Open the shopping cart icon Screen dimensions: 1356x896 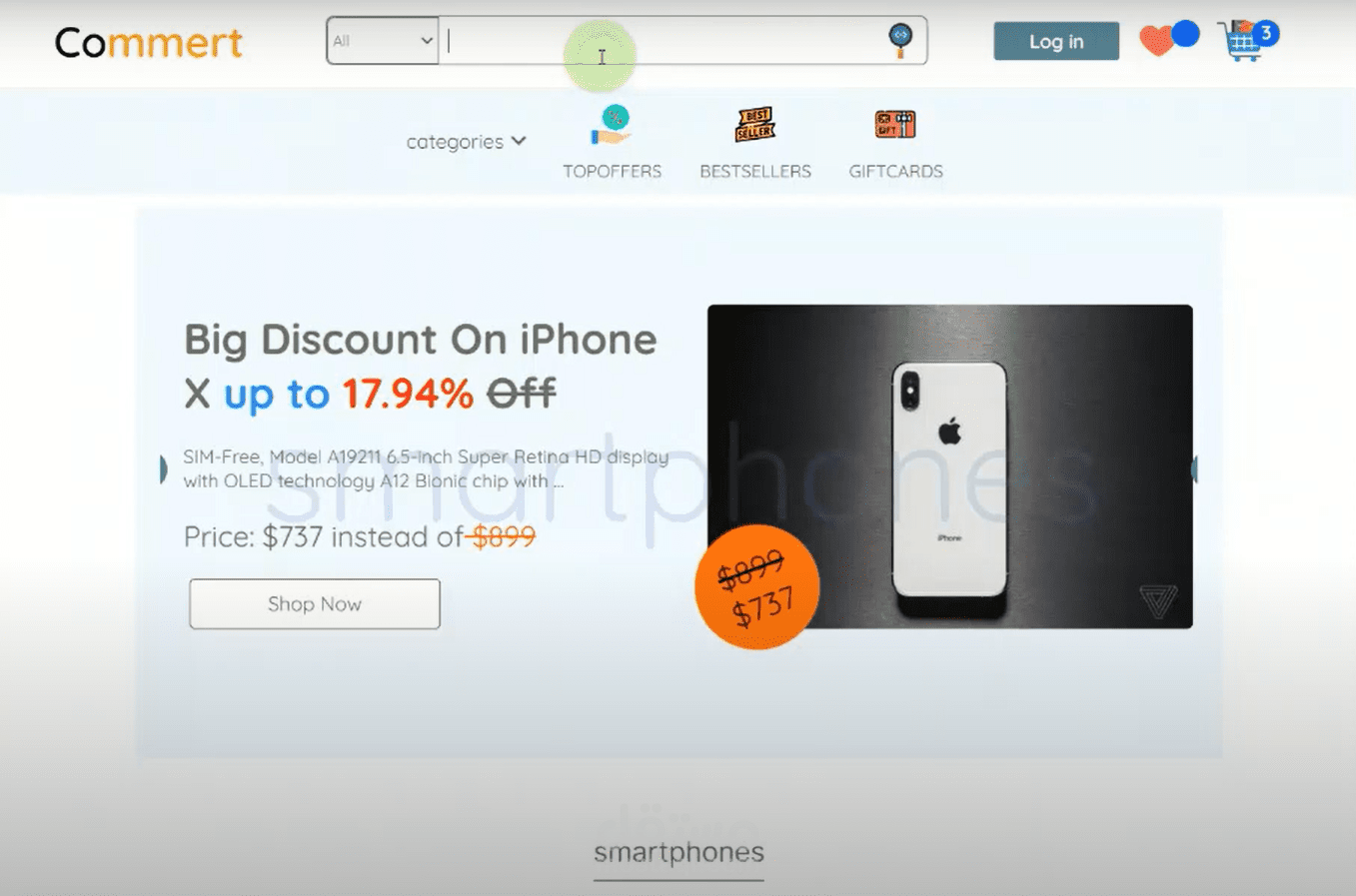point(1242,43)
